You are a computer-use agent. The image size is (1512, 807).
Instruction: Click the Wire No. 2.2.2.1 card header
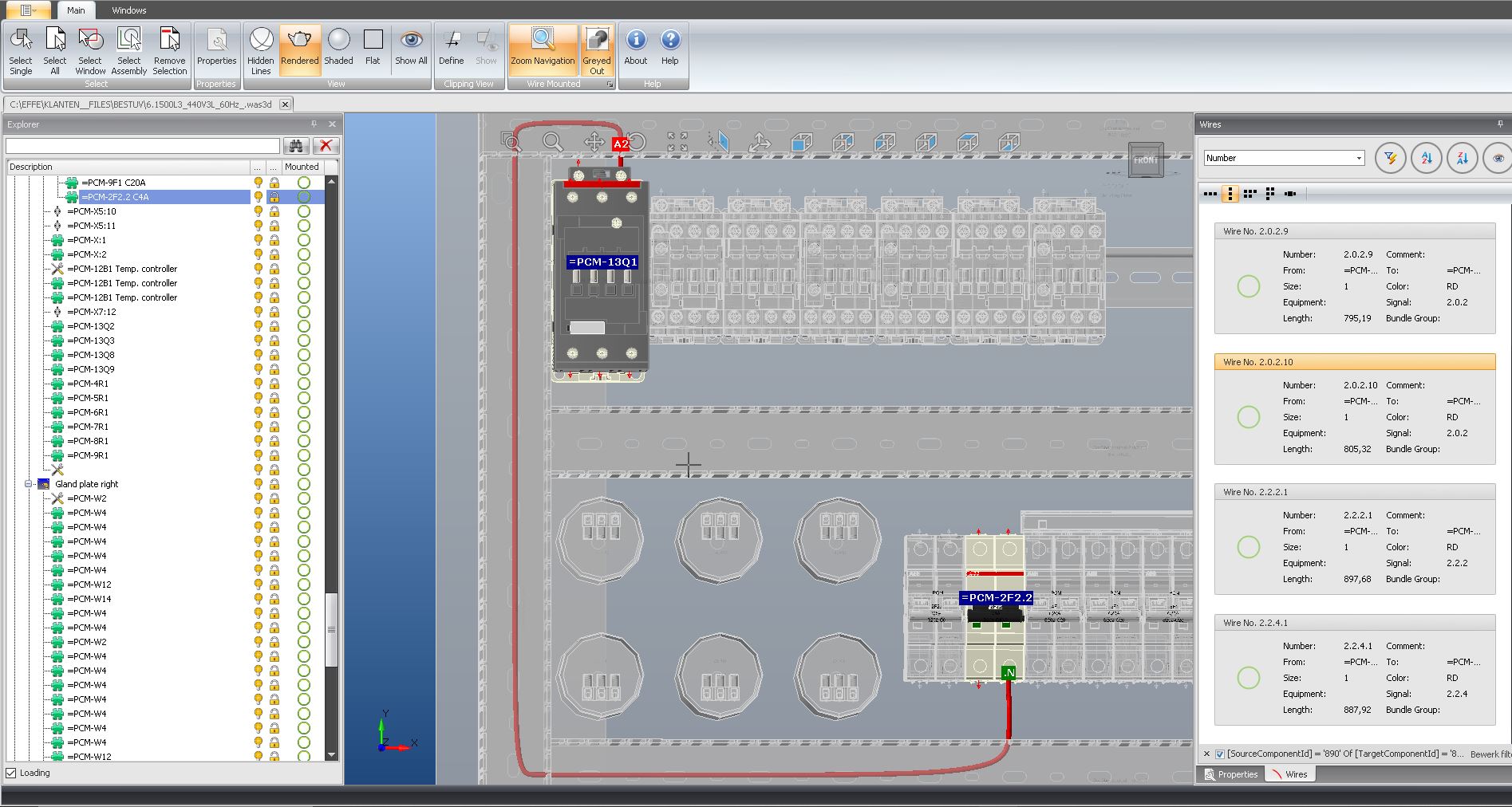[1354, 492]
